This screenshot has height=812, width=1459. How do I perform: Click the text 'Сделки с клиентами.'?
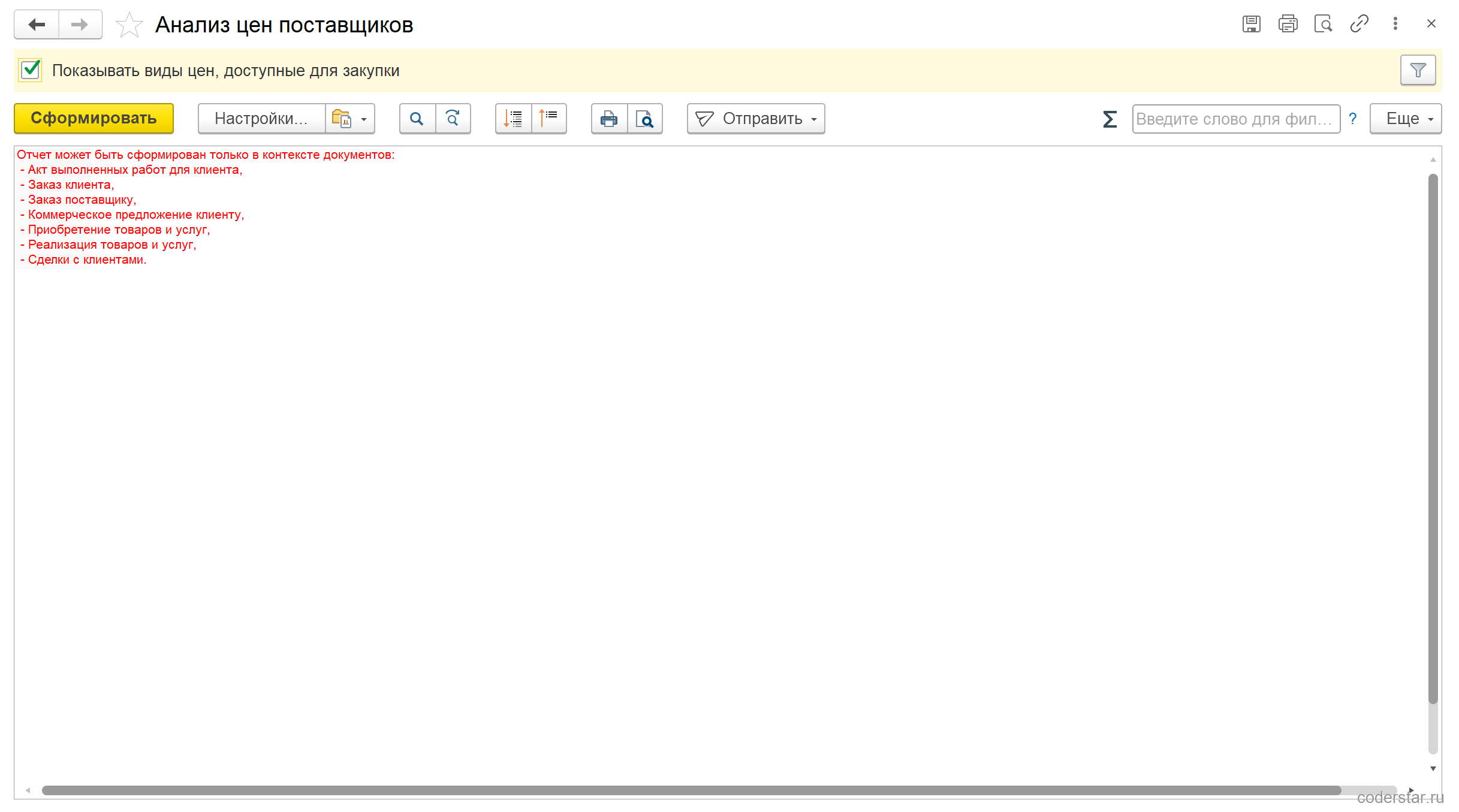pyautogui.click(x=87, y=259)
